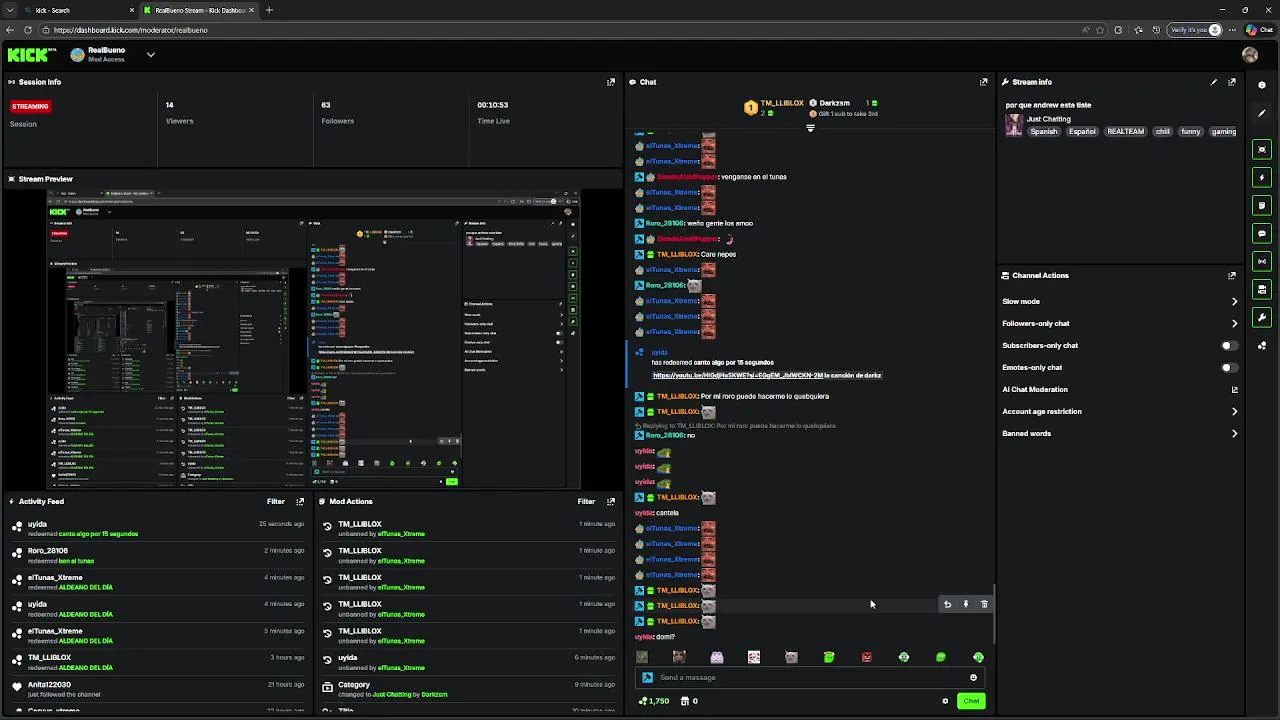
Task: Click the Stream Preview thumbnail
Action: 313,338
